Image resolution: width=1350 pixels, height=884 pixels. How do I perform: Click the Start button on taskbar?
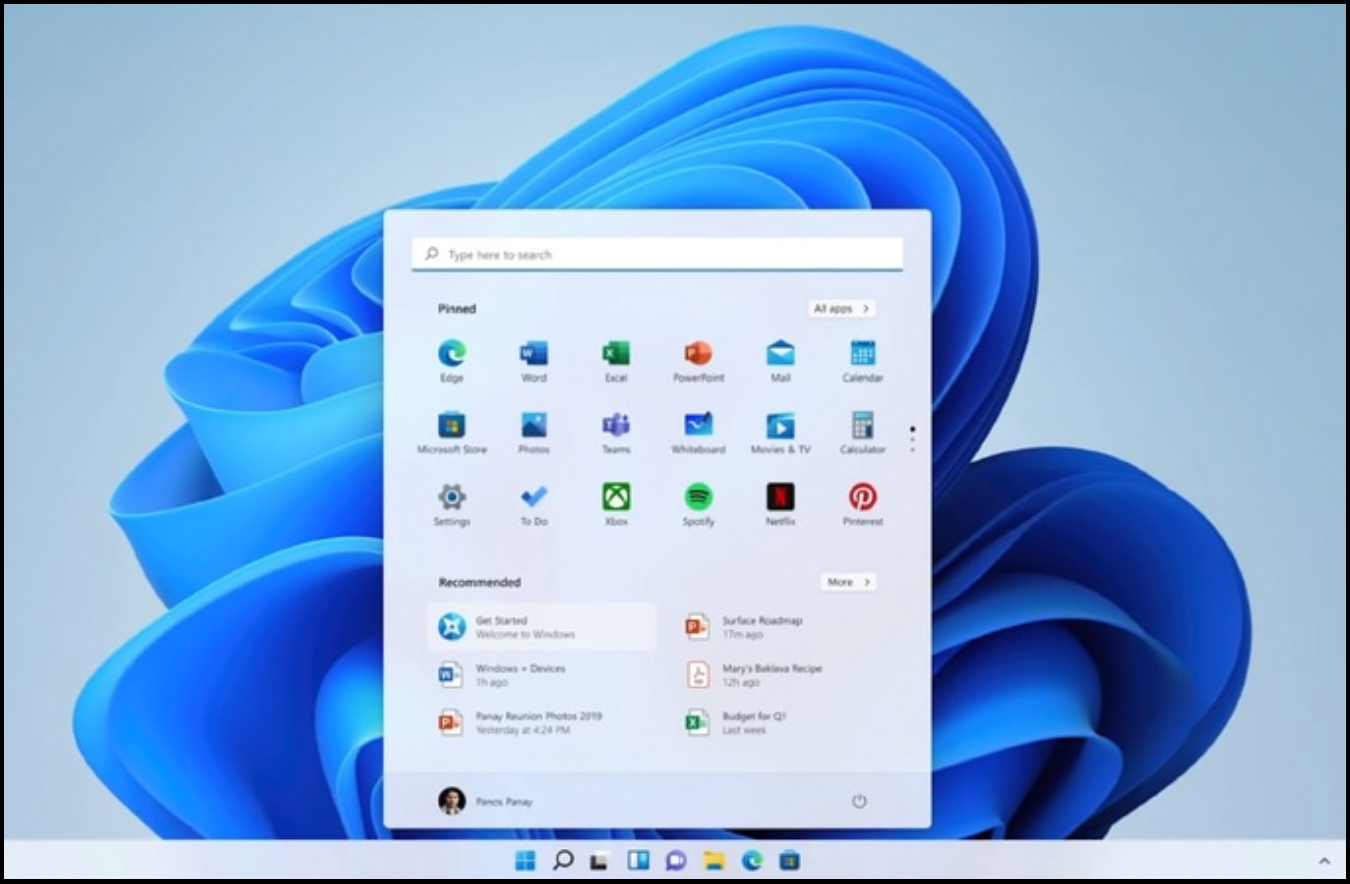[x=525, y=860]
